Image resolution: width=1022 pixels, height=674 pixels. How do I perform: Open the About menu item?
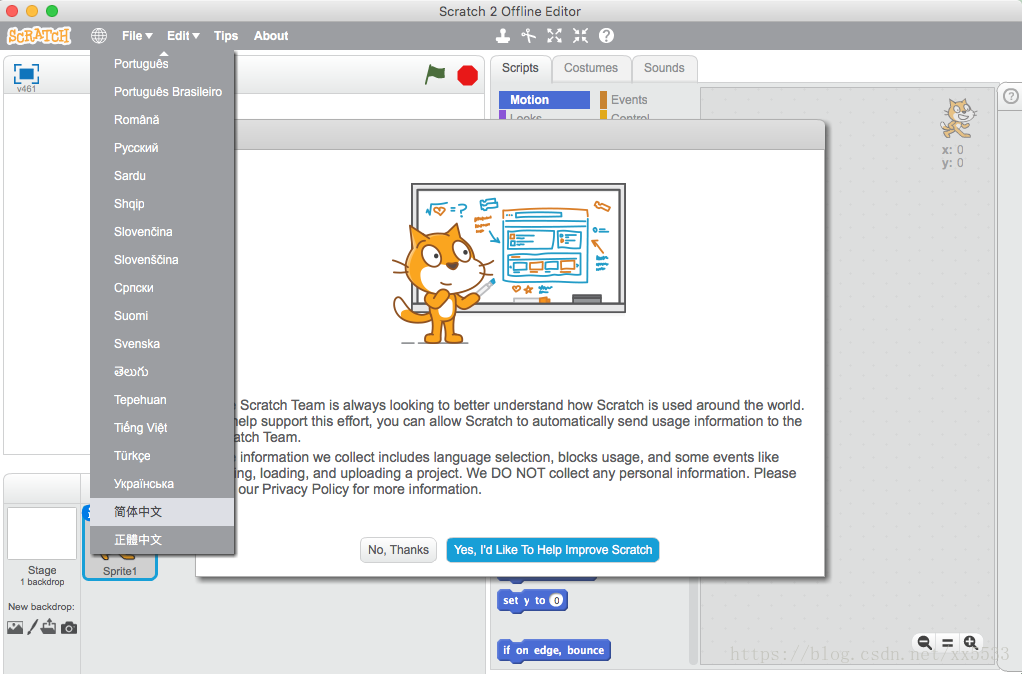pyautogui.click(x=271, y=36)
